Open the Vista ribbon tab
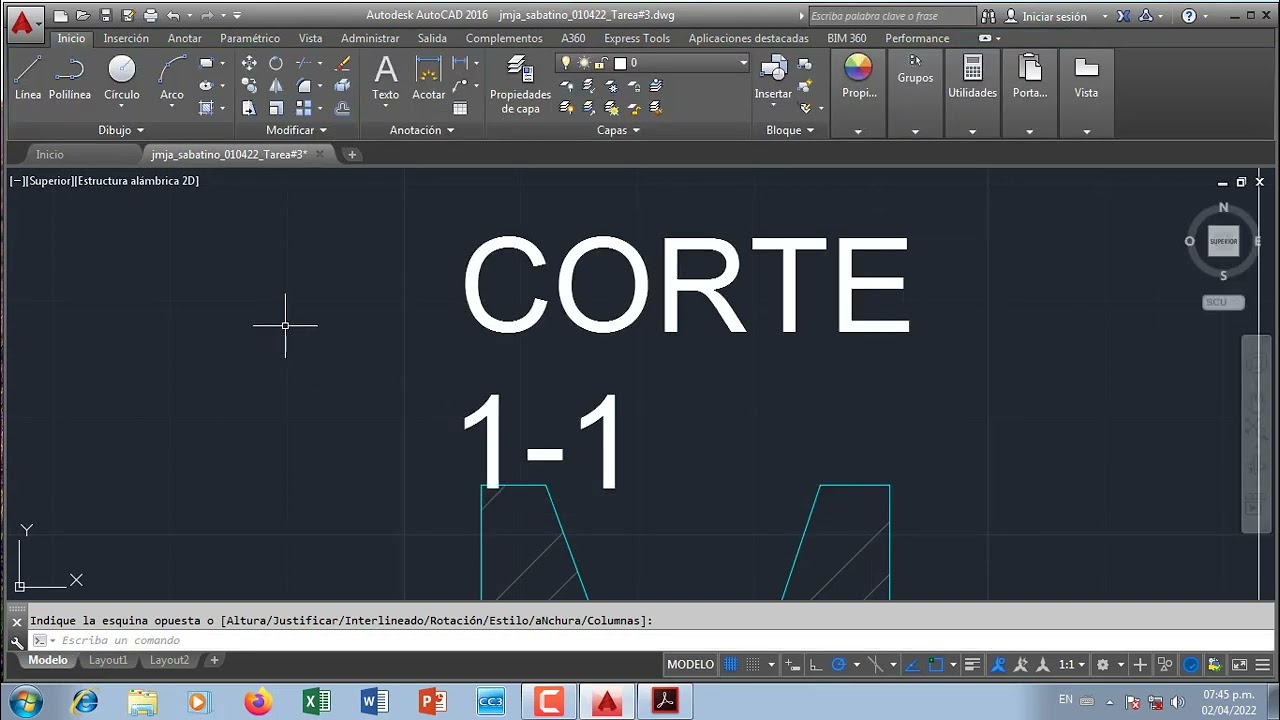 click(x=310, y=38)
